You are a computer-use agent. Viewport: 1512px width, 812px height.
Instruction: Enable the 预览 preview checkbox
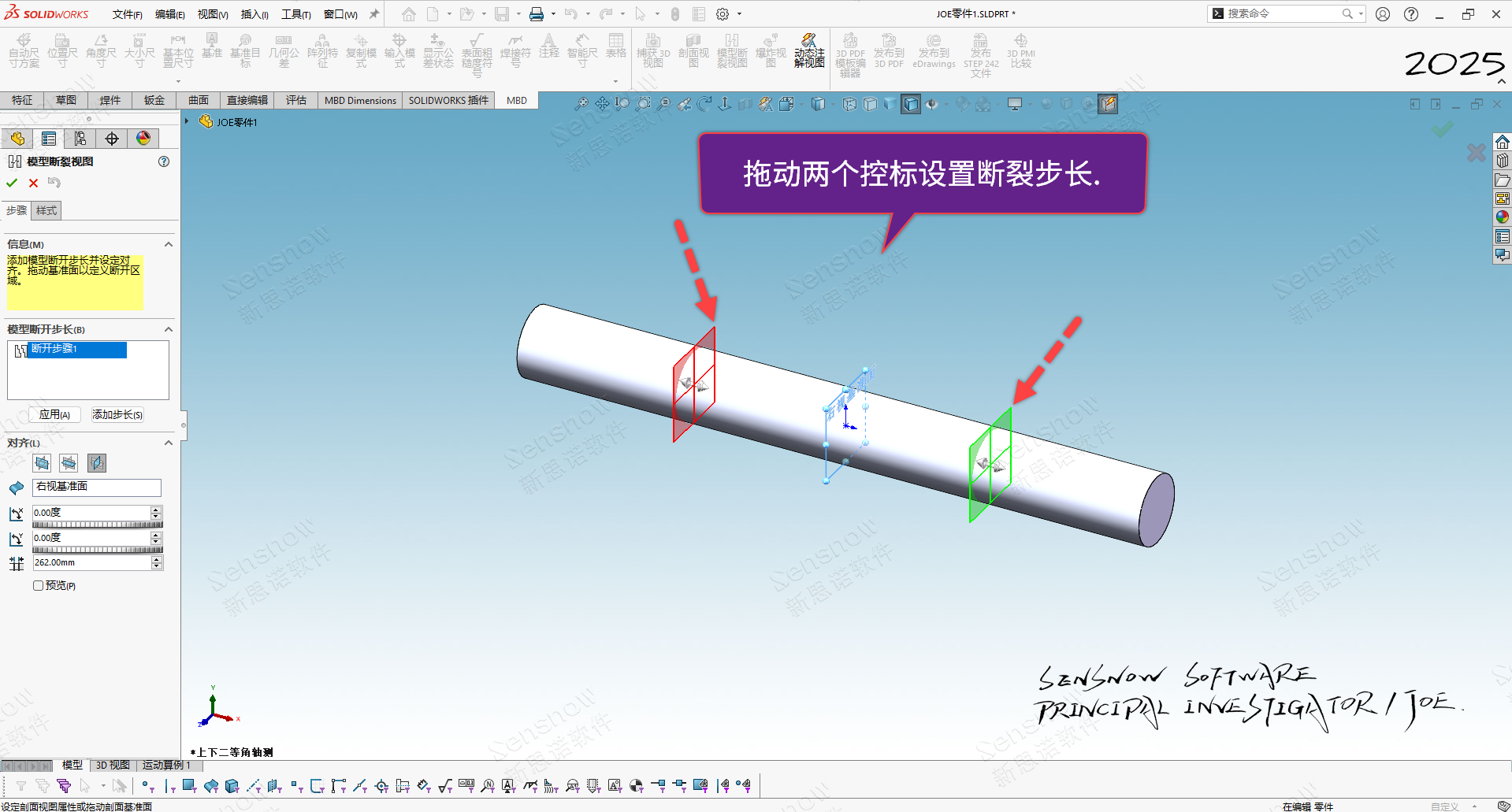pos(38,585)
